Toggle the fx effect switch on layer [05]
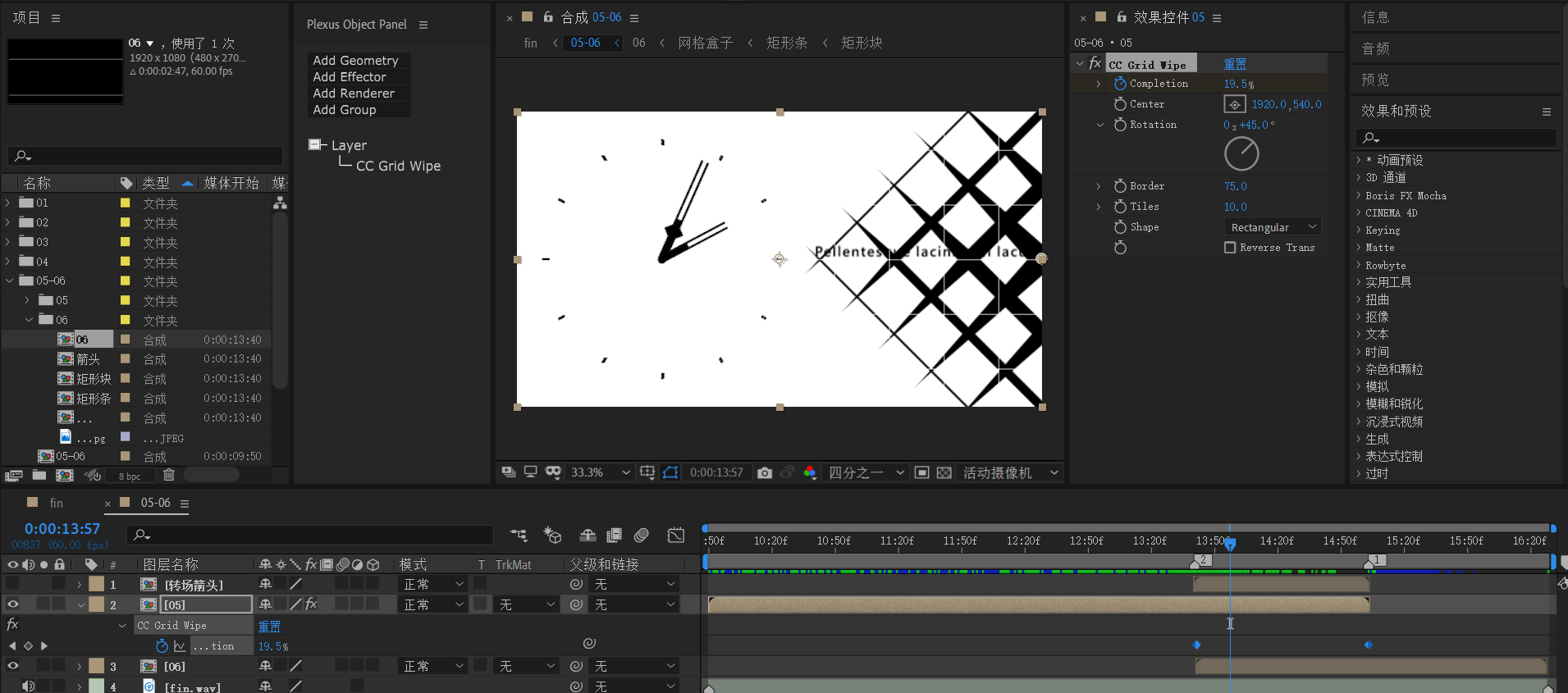The width and height of the screenshot is (1568, 693). tap(311, 604)
